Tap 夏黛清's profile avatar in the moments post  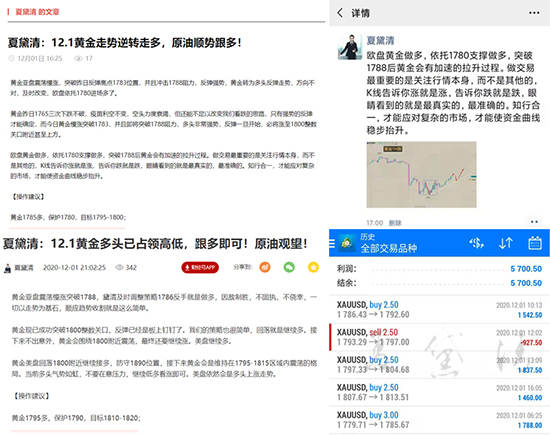(350, 47)
